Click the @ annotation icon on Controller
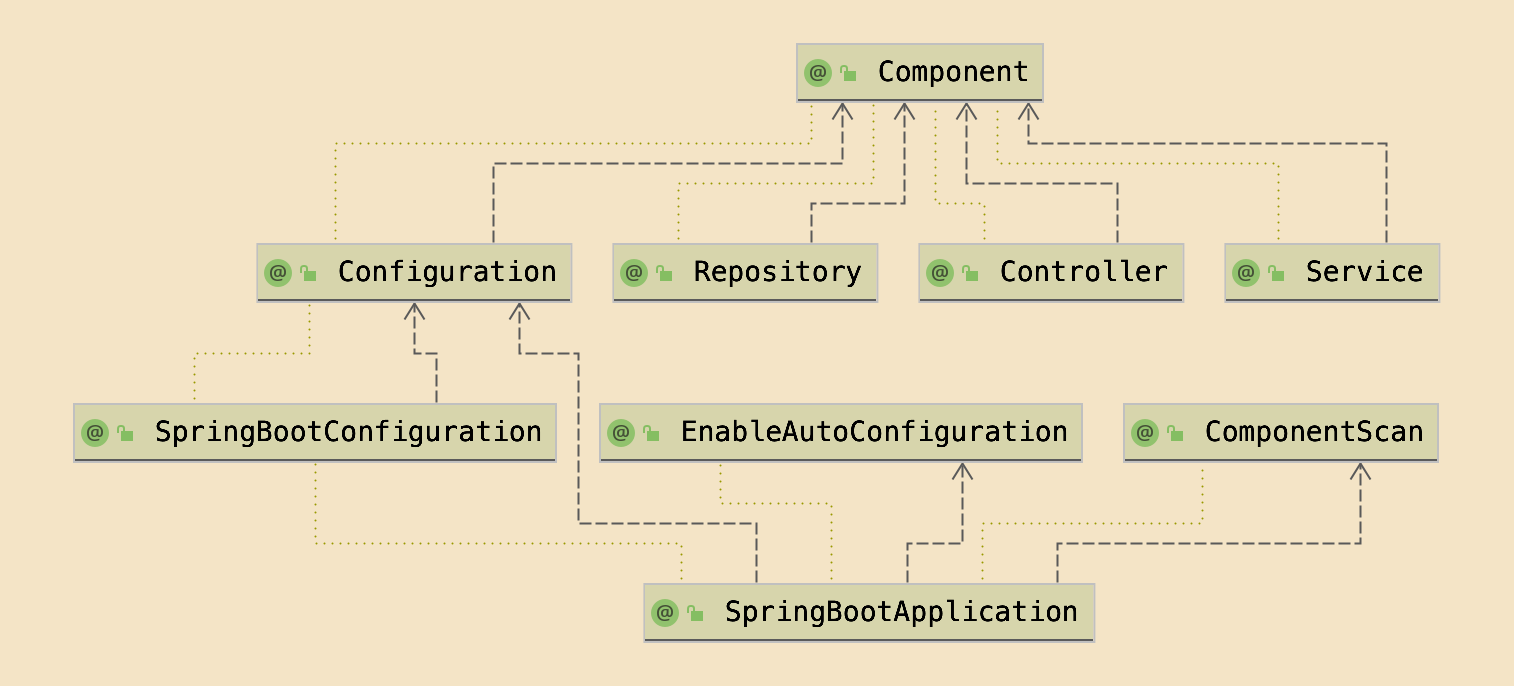The image size is (1514, 686). 940,273
